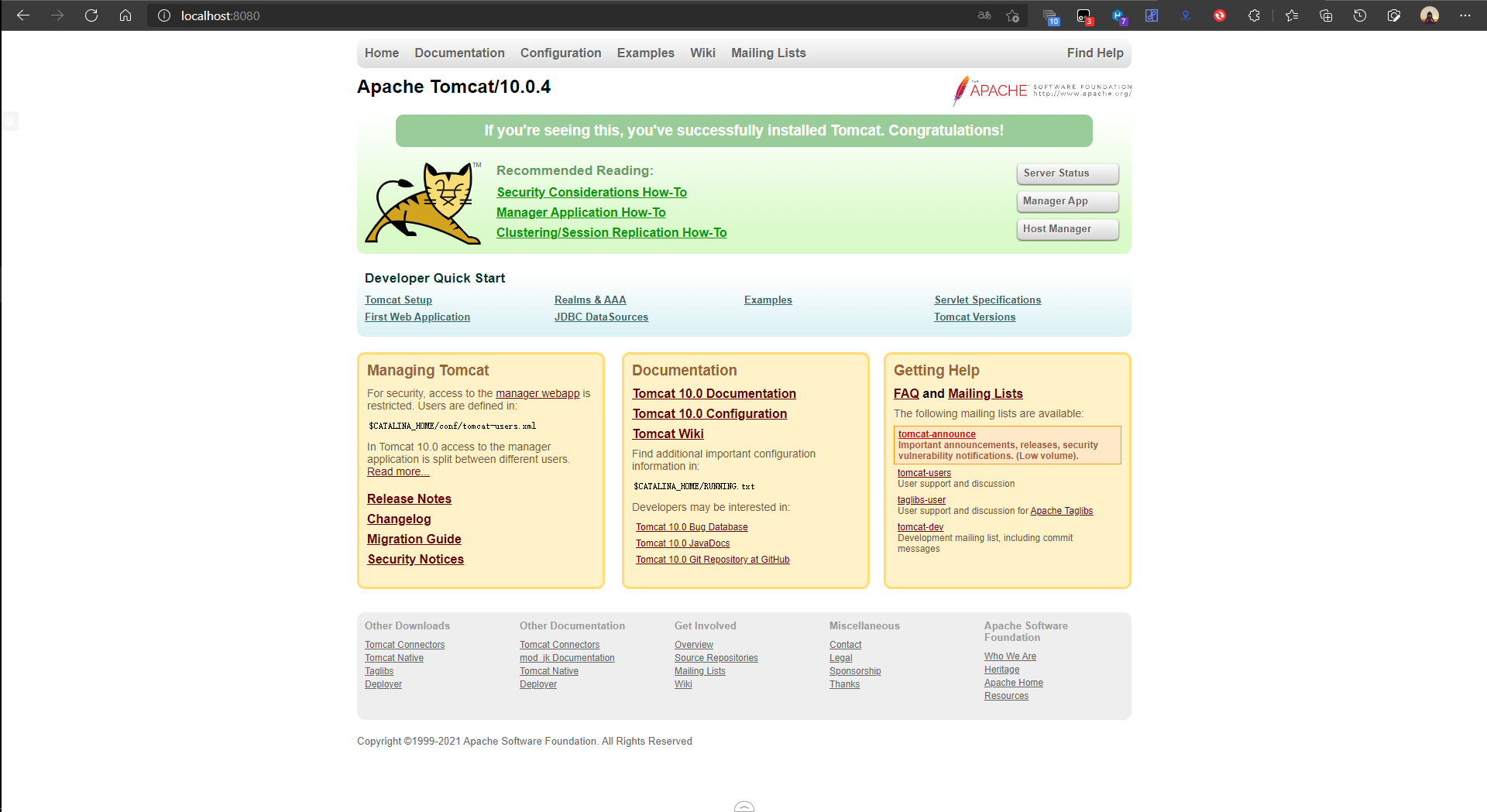Open the Extensions puzzle piece menu
This screenshot has width=1487, height=812.
[x=1254, y=15]
